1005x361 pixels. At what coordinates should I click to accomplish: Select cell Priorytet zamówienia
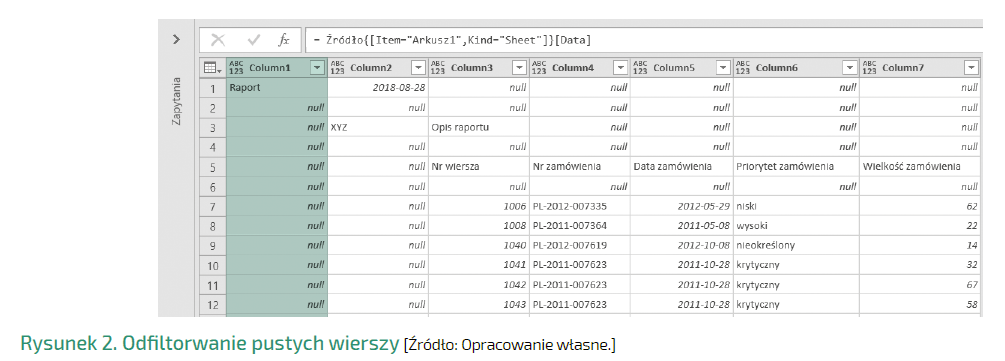coord(796,167)
